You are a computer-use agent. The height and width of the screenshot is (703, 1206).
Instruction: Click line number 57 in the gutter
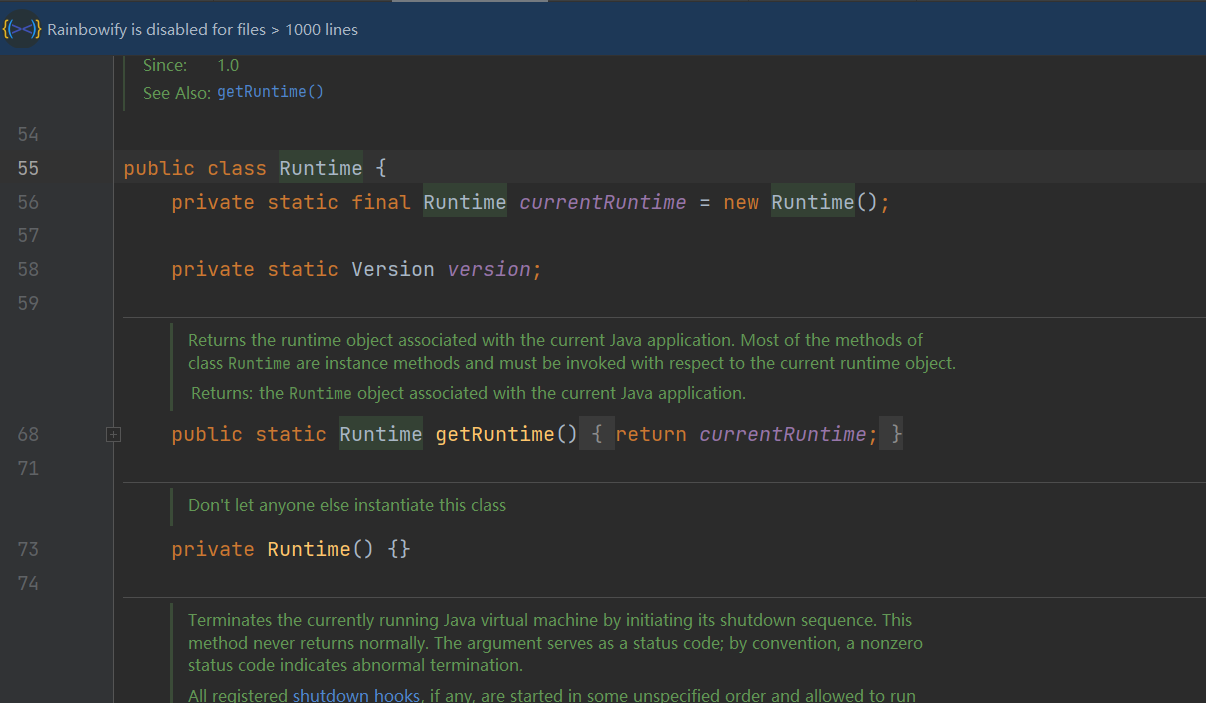(x=28, y=235)
